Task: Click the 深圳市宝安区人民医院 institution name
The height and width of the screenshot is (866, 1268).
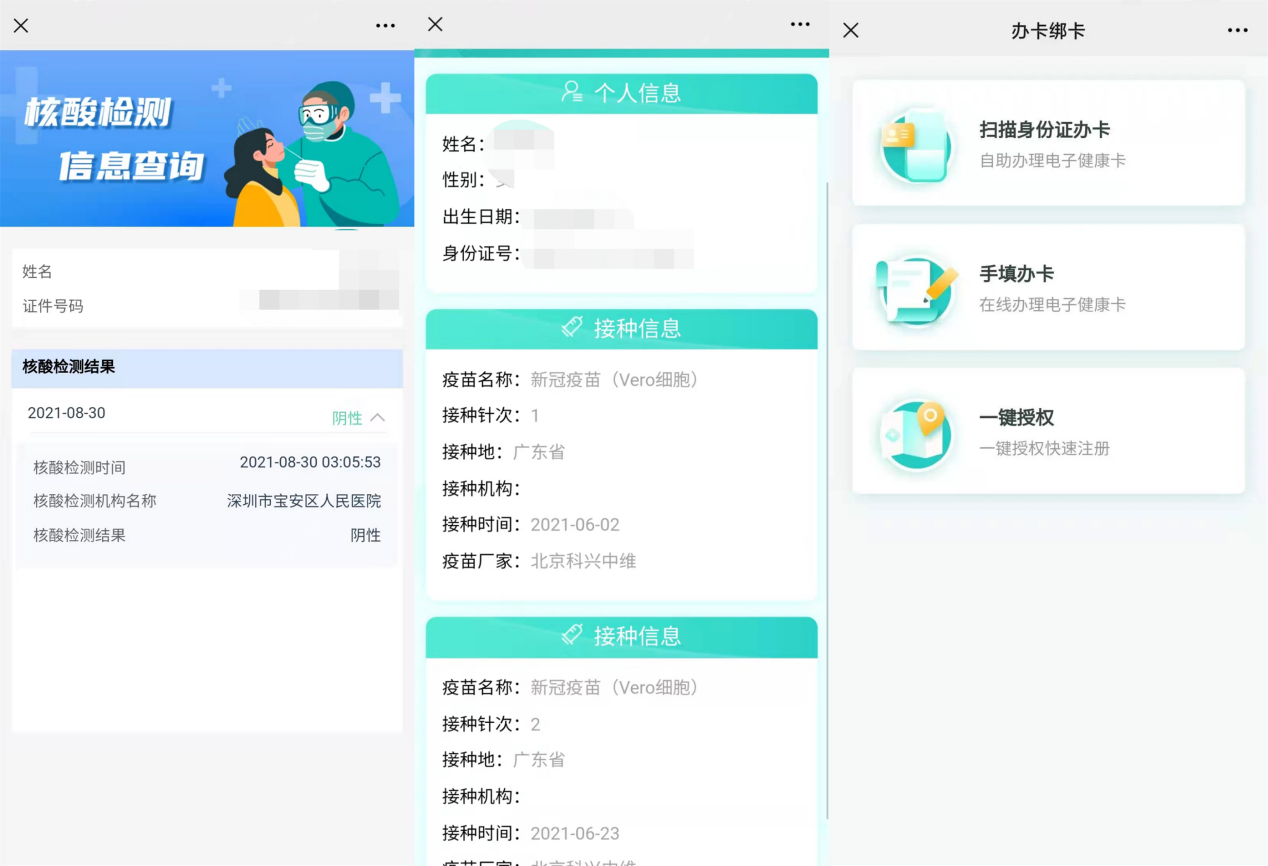Action: click(x=304, y=501)
